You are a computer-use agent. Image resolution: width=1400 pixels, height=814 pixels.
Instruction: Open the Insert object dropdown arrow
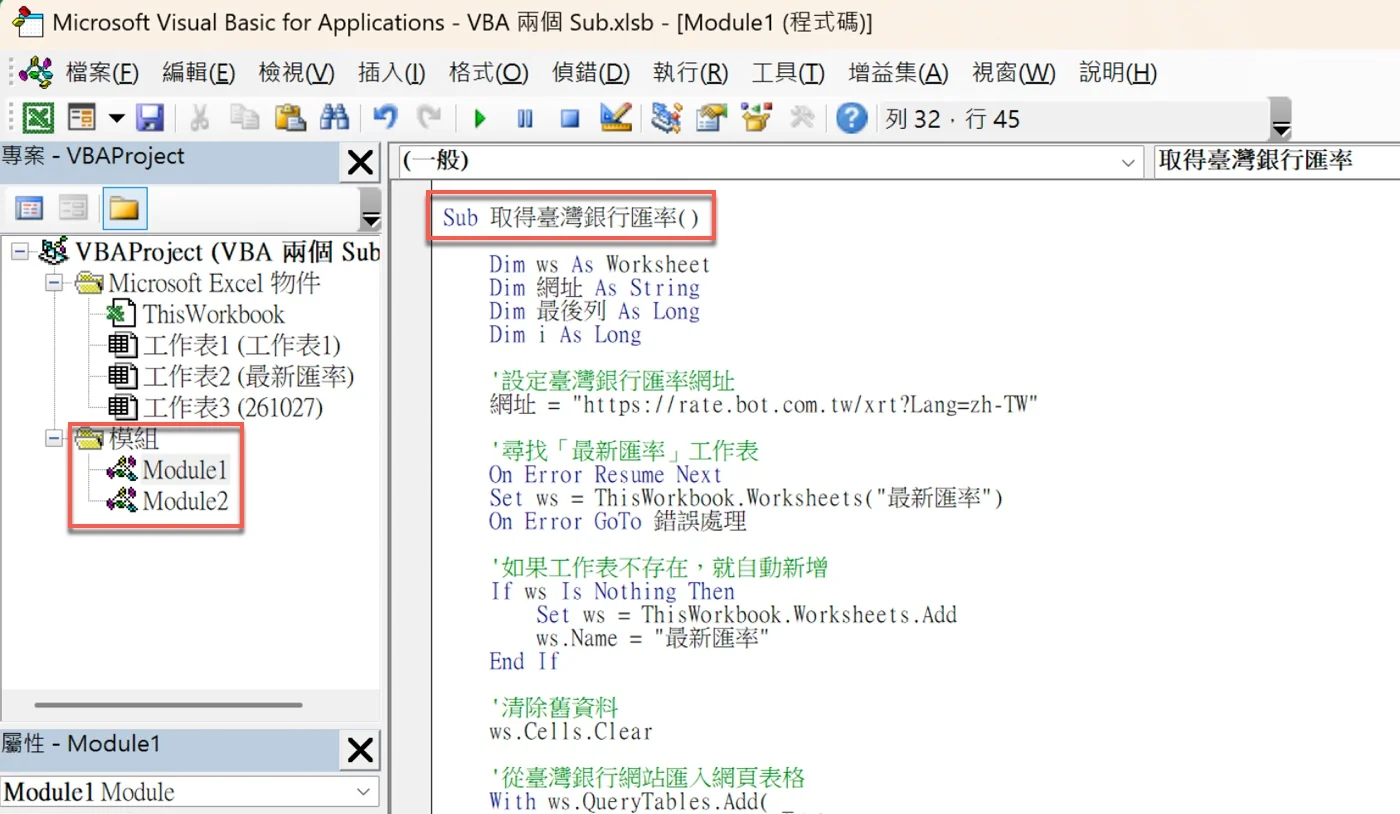coord(116,119)
